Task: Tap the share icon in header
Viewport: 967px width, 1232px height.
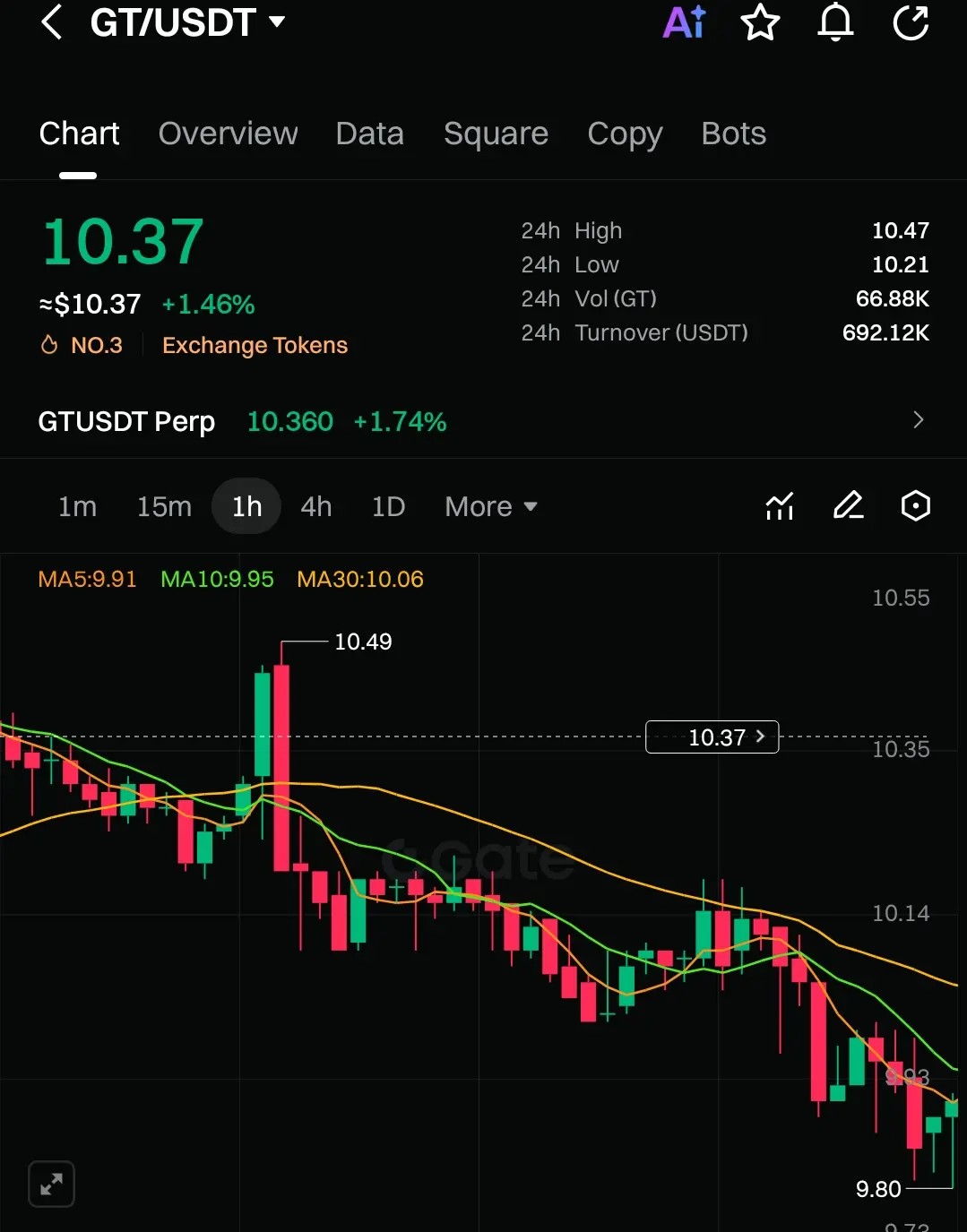Action: 911,22
